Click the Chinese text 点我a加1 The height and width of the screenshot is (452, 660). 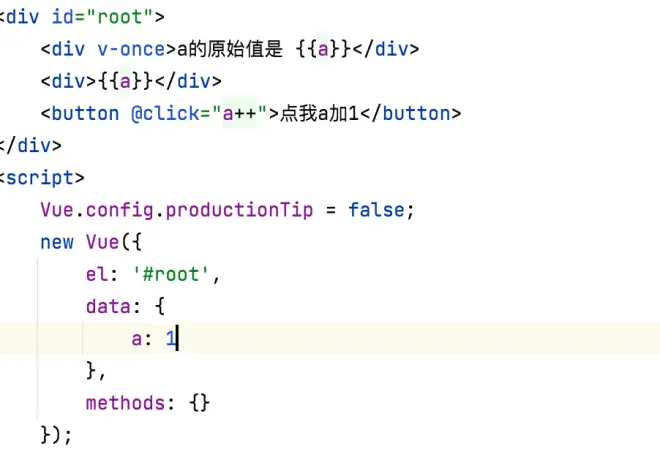click(319, 114)
